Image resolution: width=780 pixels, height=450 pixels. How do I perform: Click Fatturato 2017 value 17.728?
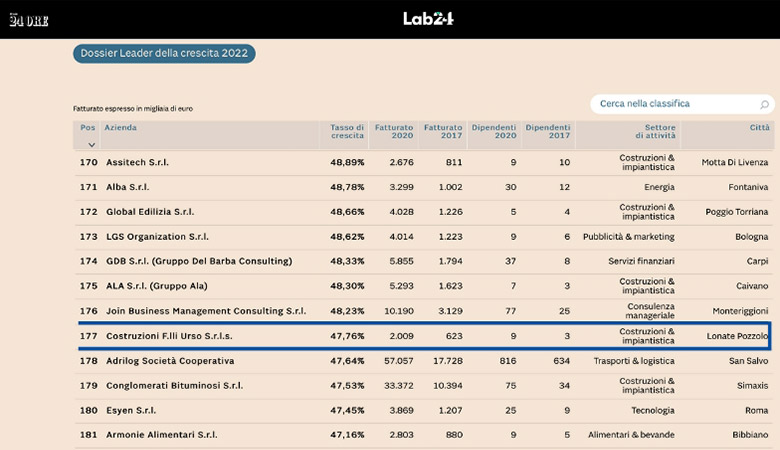(x=448, y=361)
